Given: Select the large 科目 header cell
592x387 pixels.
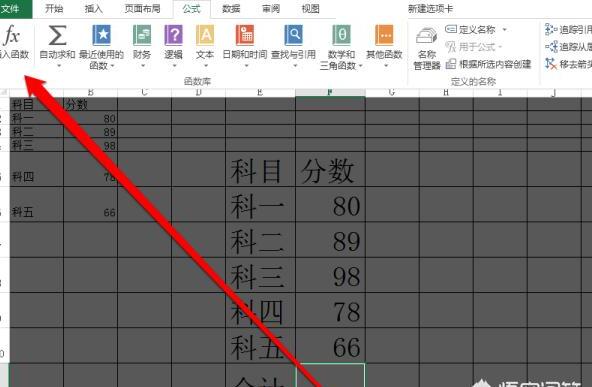Looking at the screenshot, I should click(261, 169).
